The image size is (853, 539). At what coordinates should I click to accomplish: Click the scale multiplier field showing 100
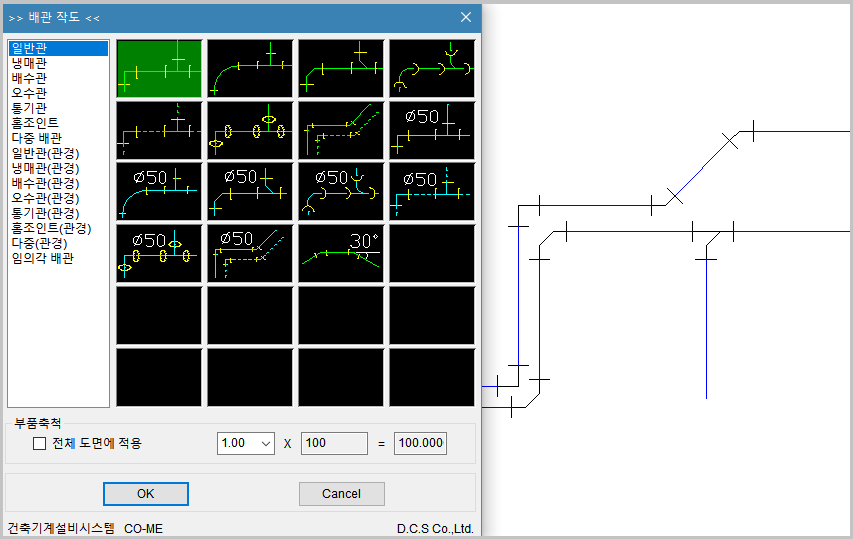tap(333, 443)
